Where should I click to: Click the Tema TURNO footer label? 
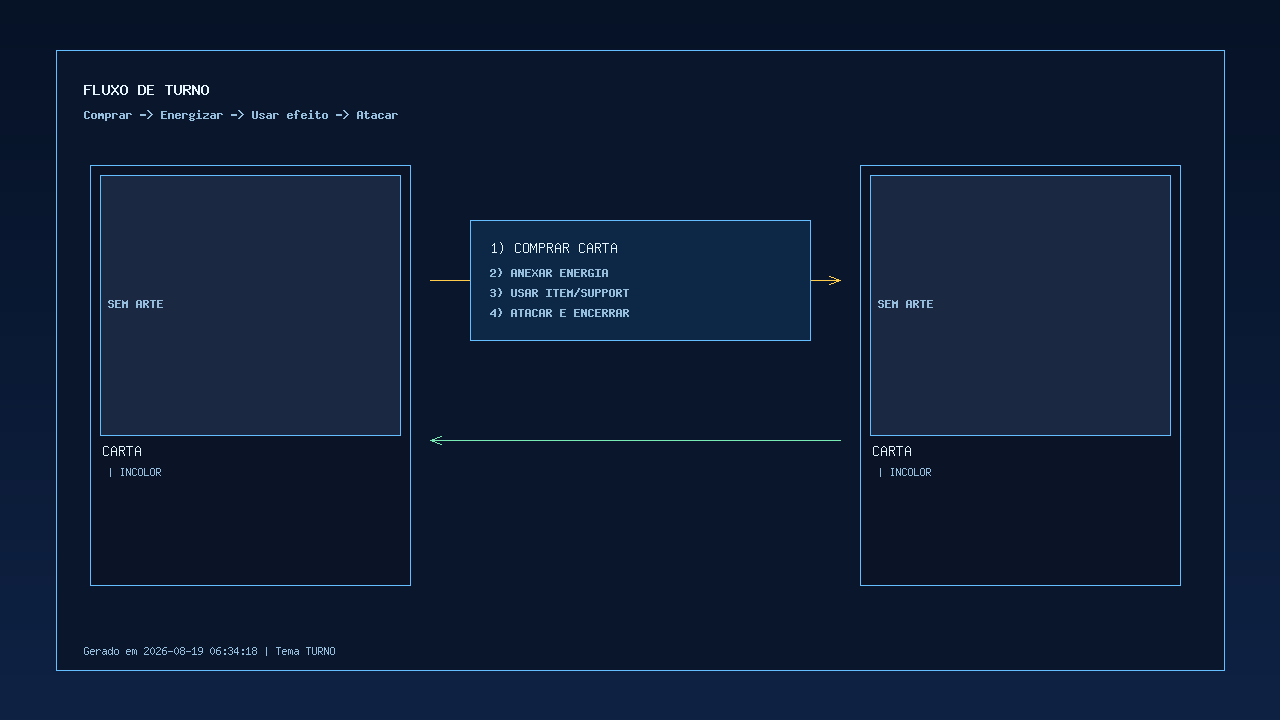305,651
